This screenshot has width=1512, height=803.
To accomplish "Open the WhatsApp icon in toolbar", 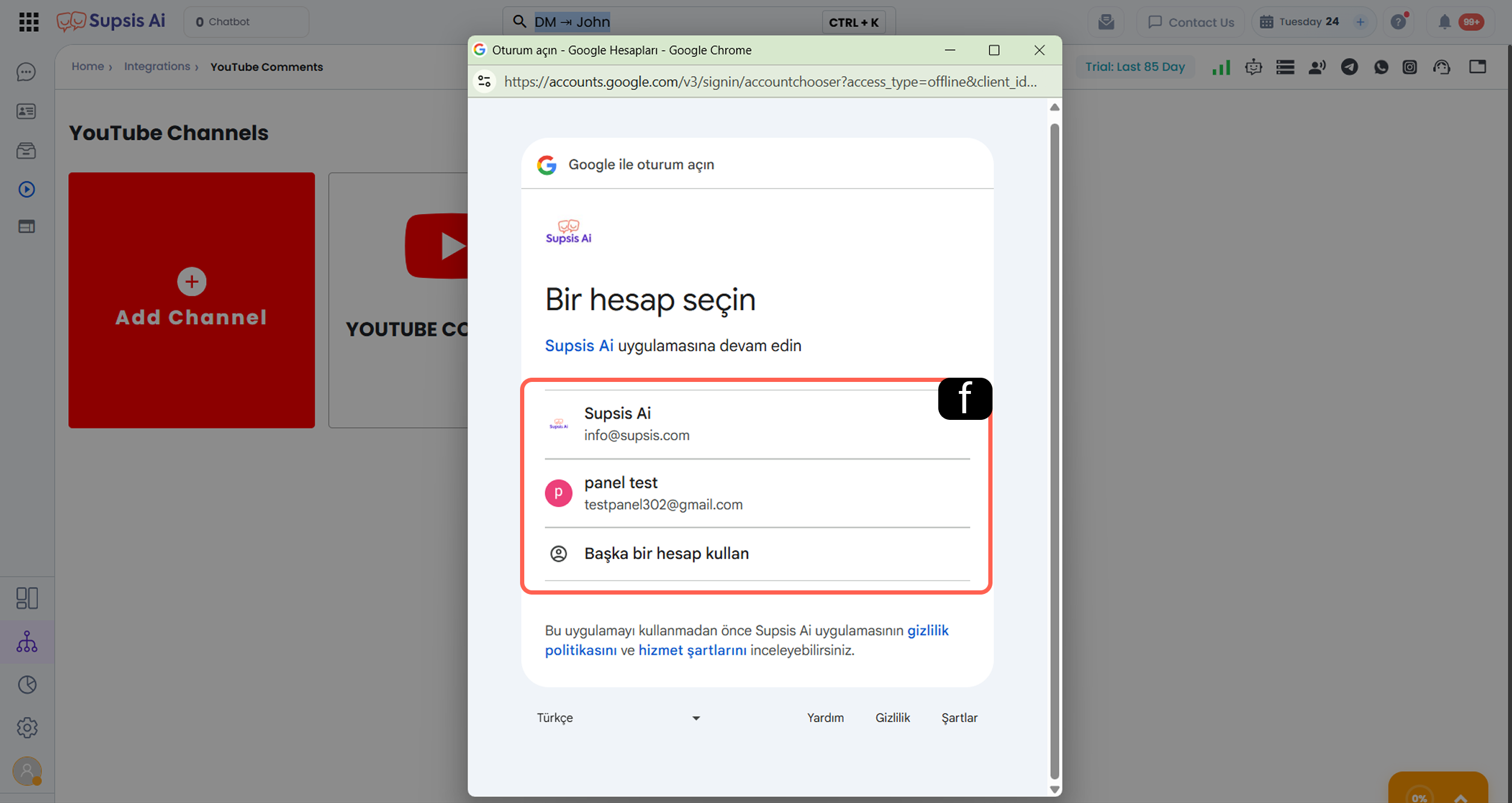I will [1381, 67].
